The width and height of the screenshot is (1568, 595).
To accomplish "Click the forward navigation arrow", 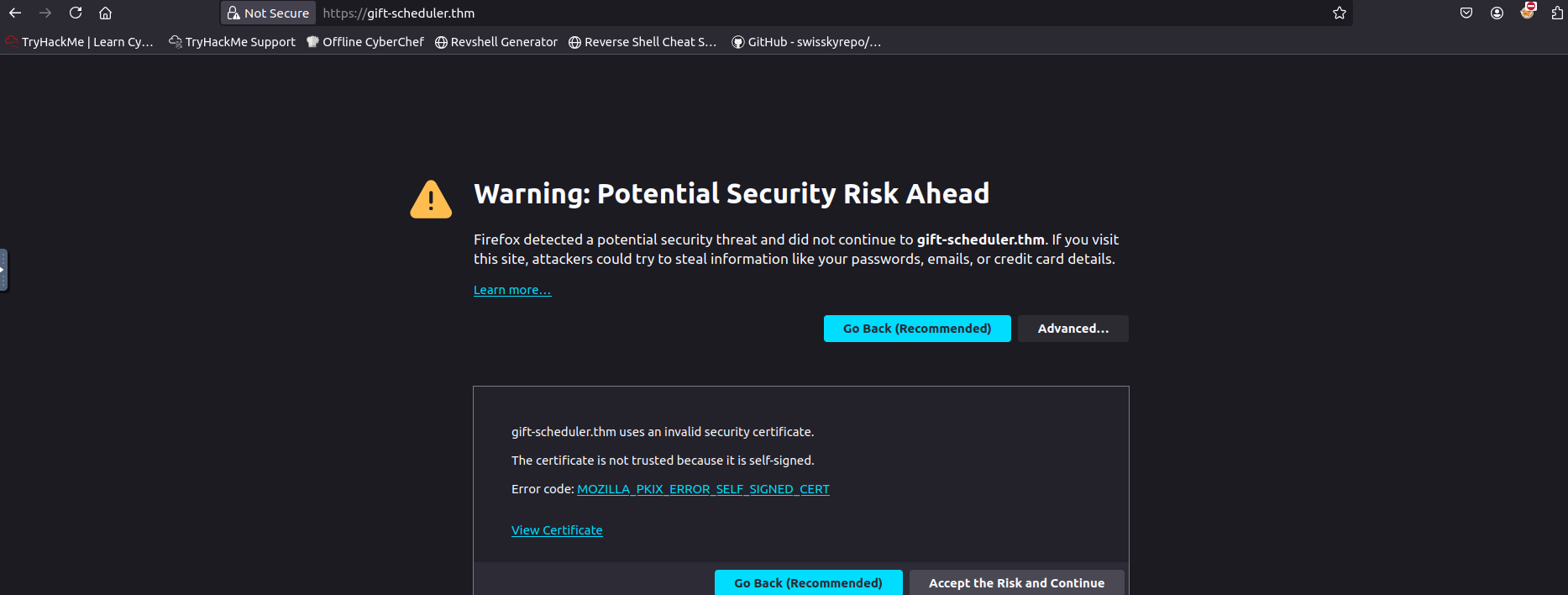I will (x=45, y=13).
